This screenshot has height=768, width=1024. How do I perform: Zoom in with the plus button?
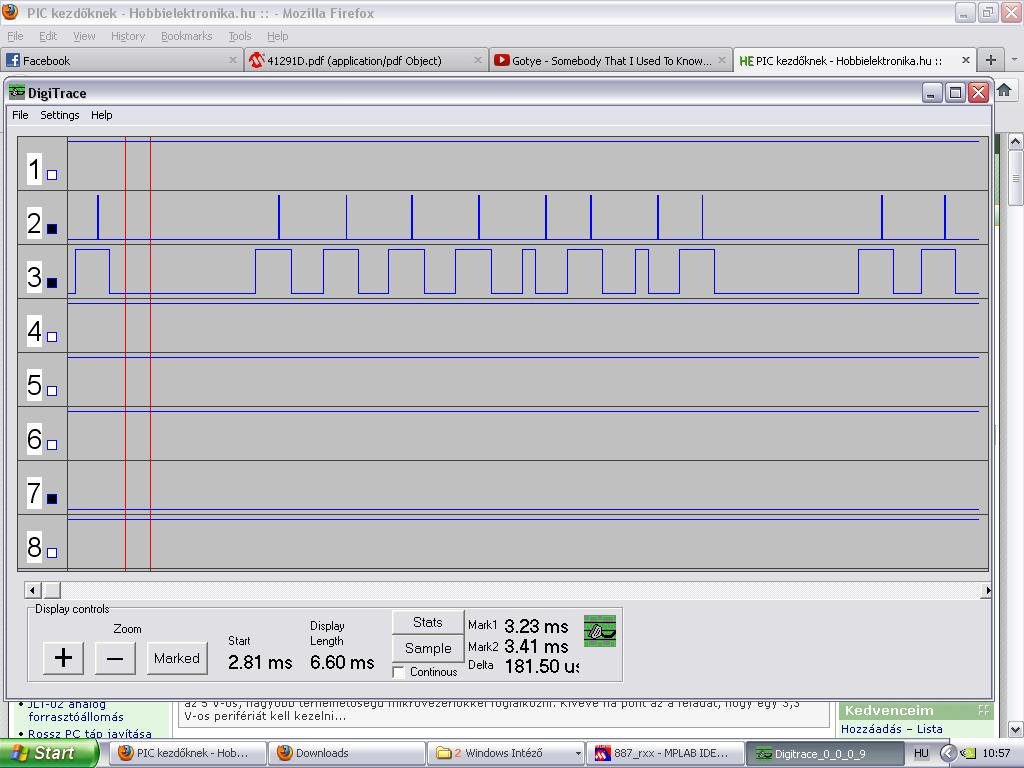click(x=63, y=658)
